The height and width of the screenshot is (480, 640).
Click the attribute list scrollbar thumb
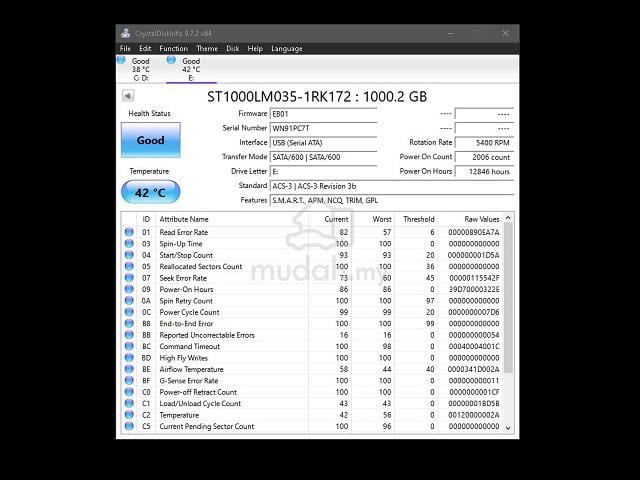[508, 298]
